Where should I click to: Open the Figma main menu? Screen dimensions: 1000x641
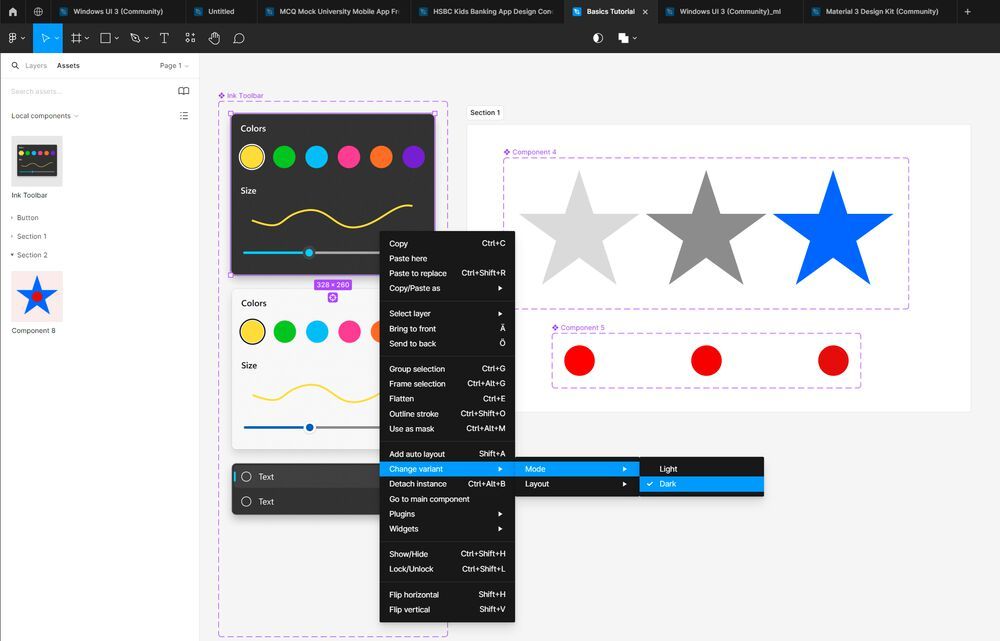tap(12, 38)
